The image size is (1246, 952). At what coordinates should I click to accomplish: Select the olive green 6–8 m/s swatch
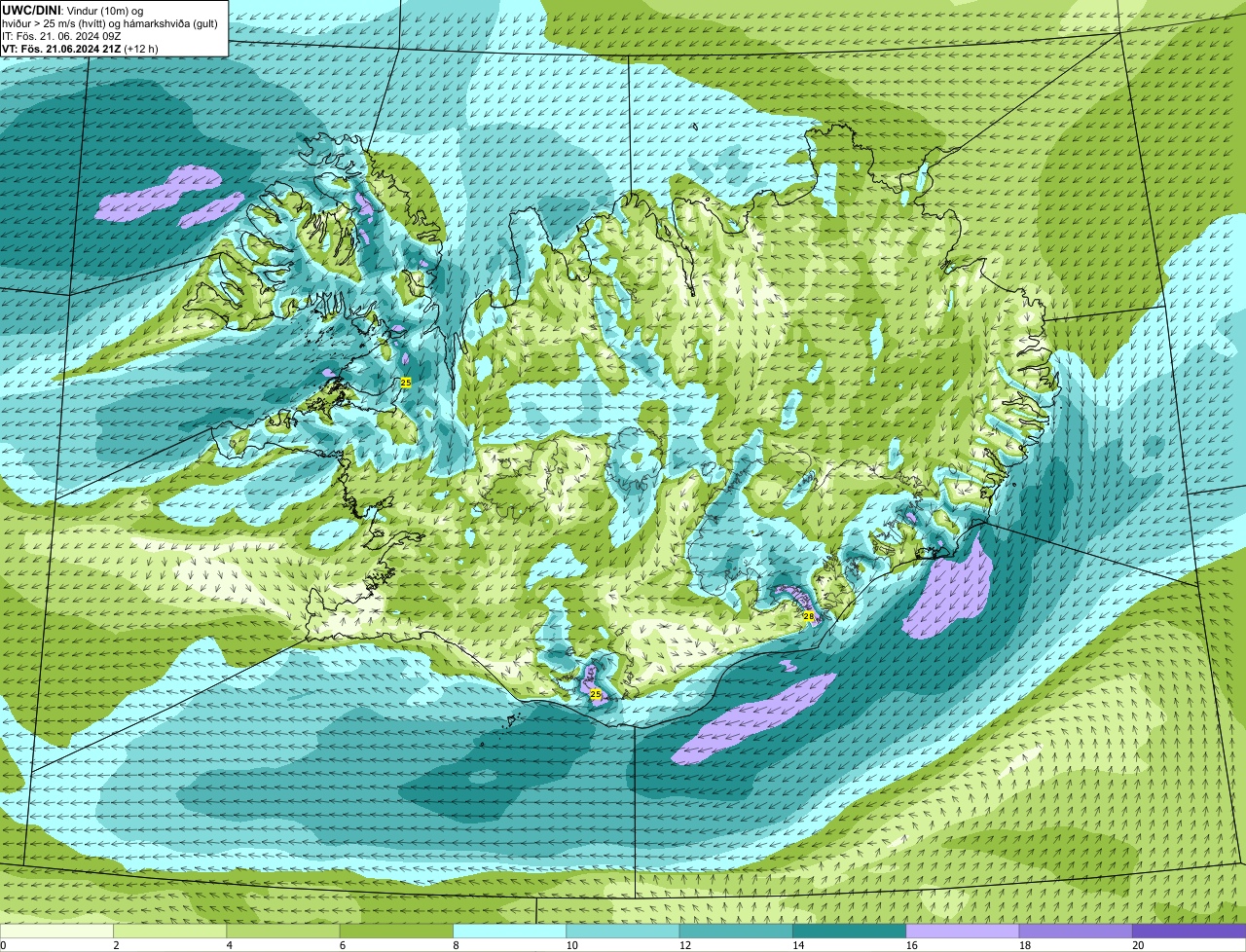pos(396,931)
